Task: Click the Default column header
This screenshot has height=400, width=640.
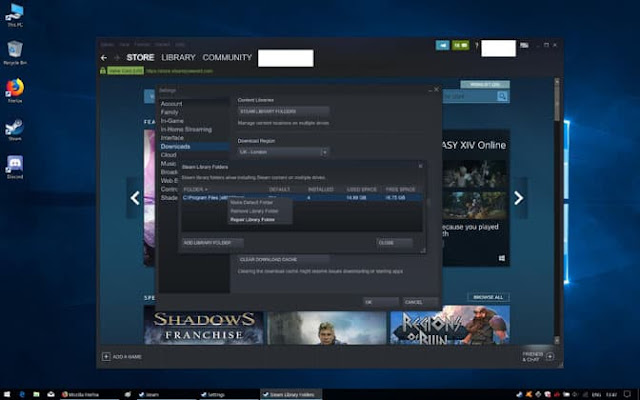Action: tap(279, 189)
